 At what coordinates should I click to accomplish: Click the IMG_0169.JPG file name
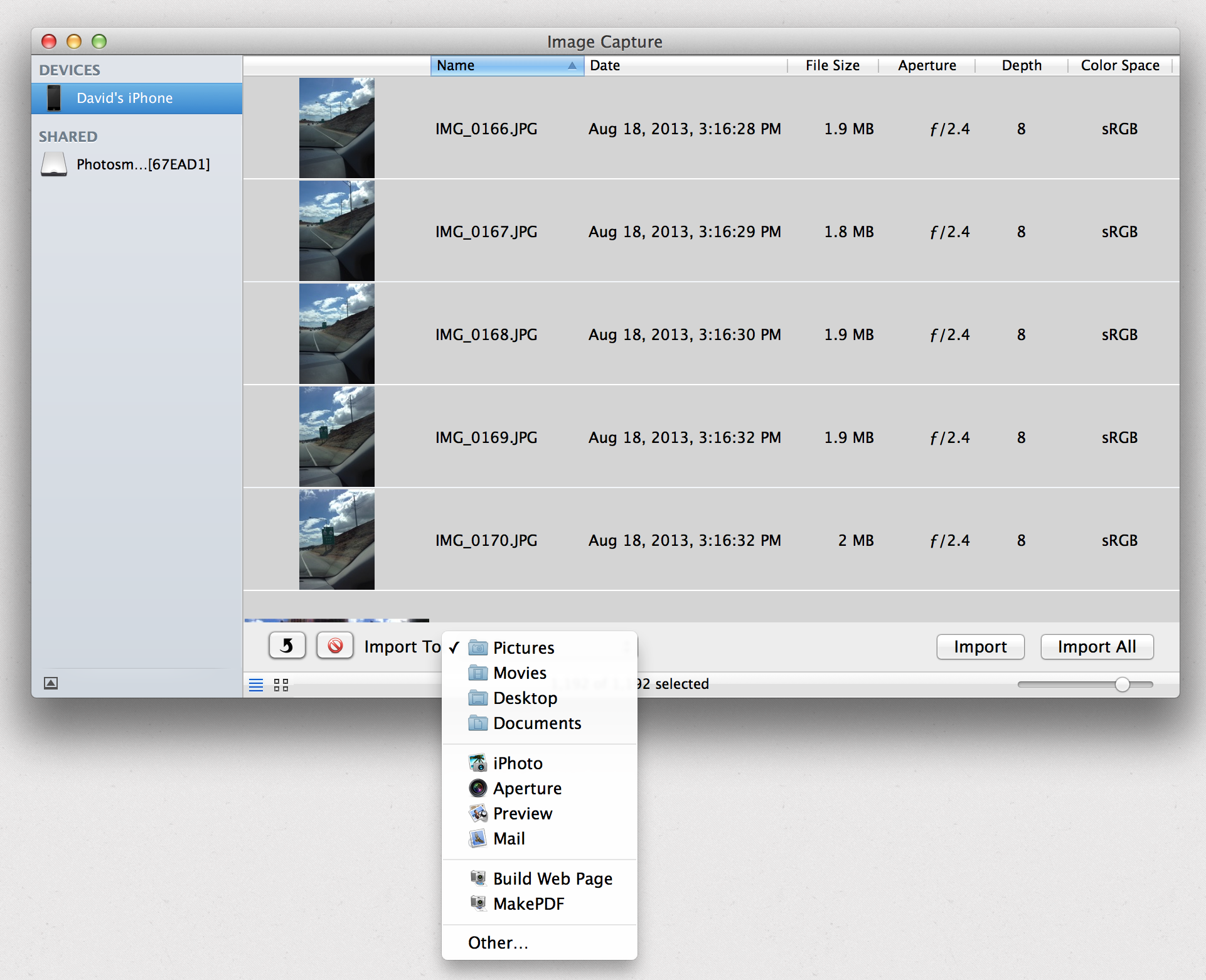486,437
